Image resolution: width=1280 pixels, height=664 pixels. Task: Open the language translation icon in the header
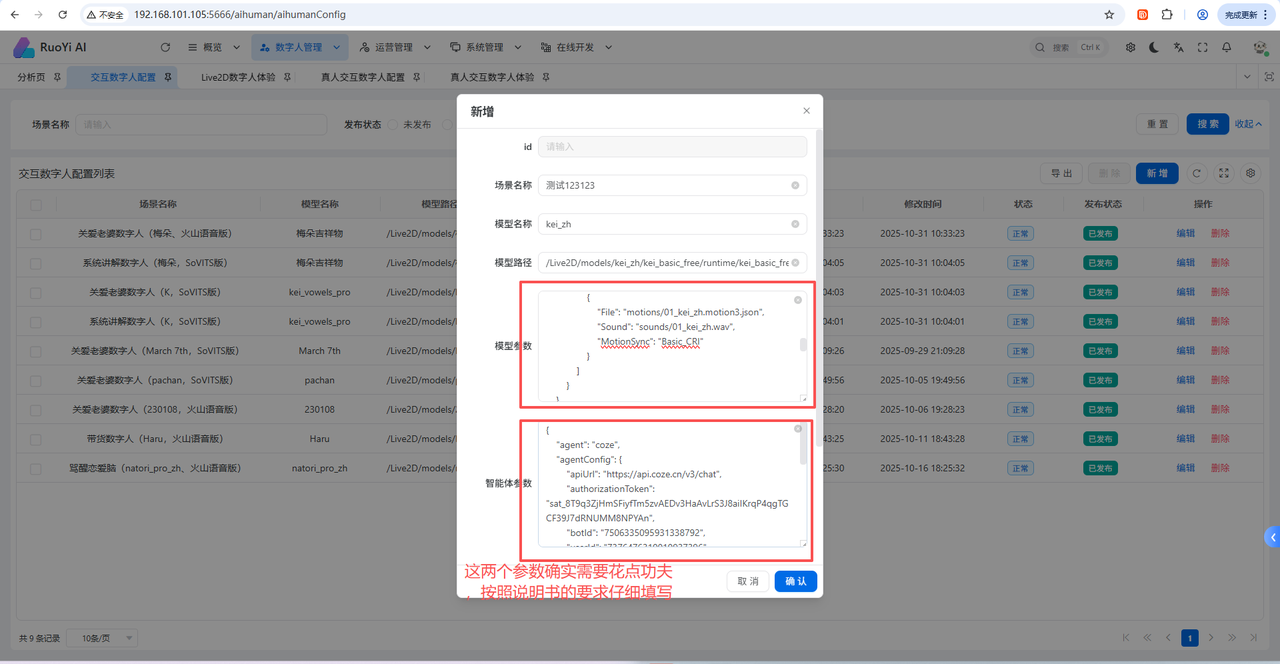click(x=1178, y=47)
